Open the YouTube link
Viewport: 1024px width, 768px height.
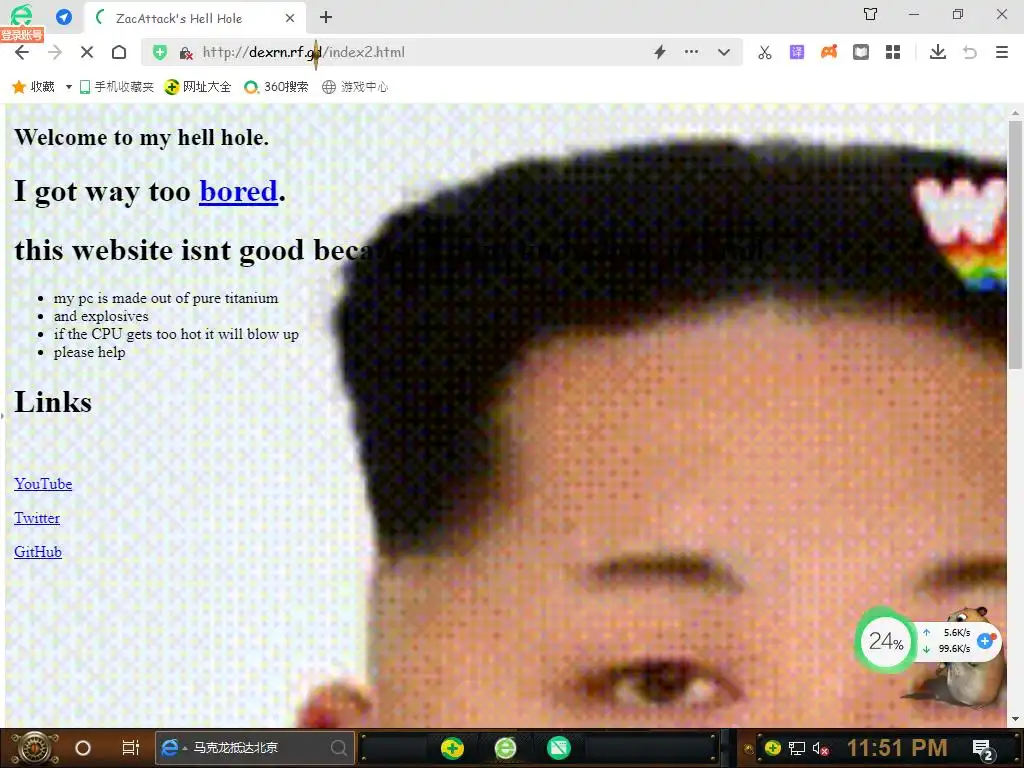coord(43,484)
